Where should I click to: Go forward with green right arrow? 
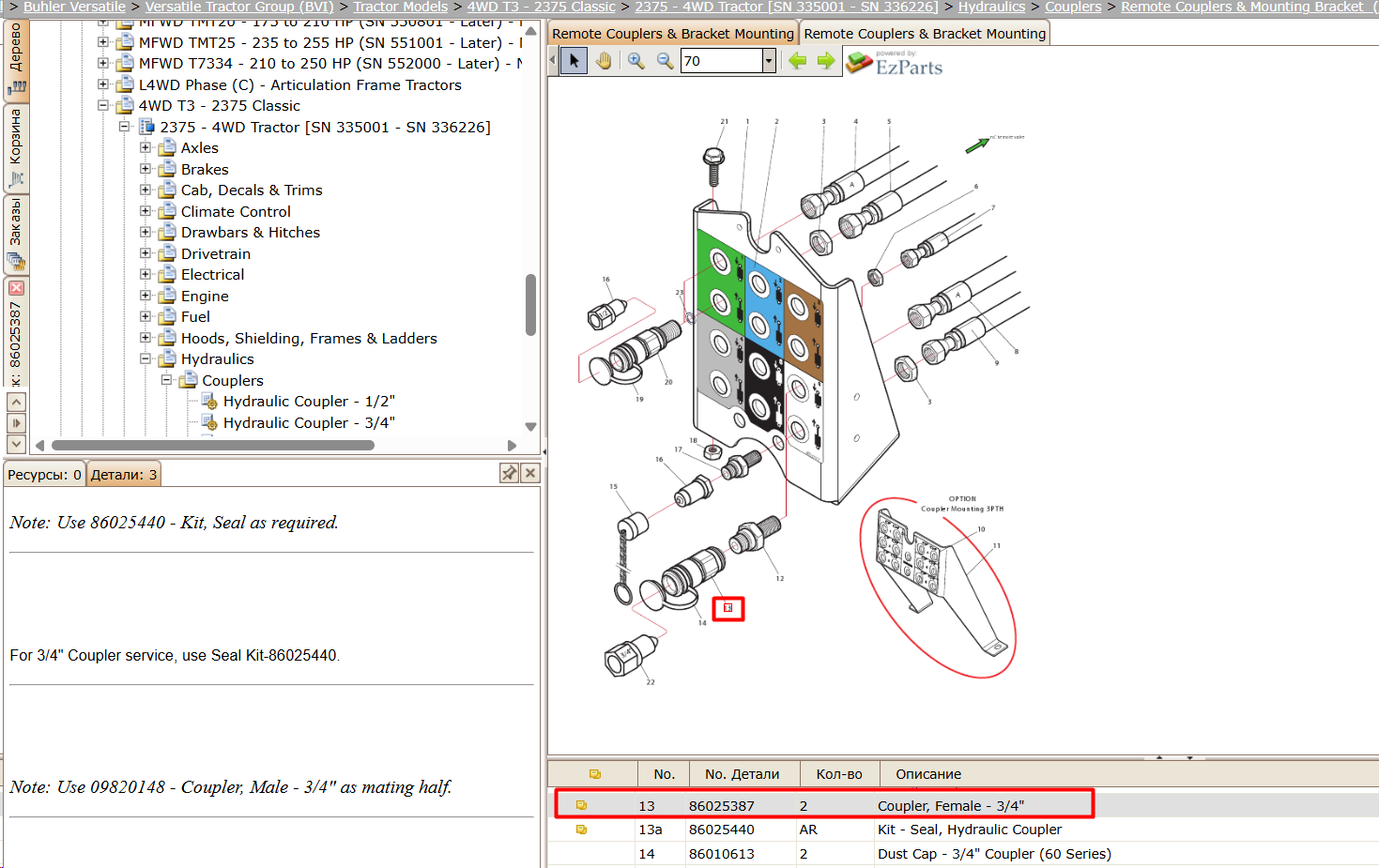pos(826,61)
